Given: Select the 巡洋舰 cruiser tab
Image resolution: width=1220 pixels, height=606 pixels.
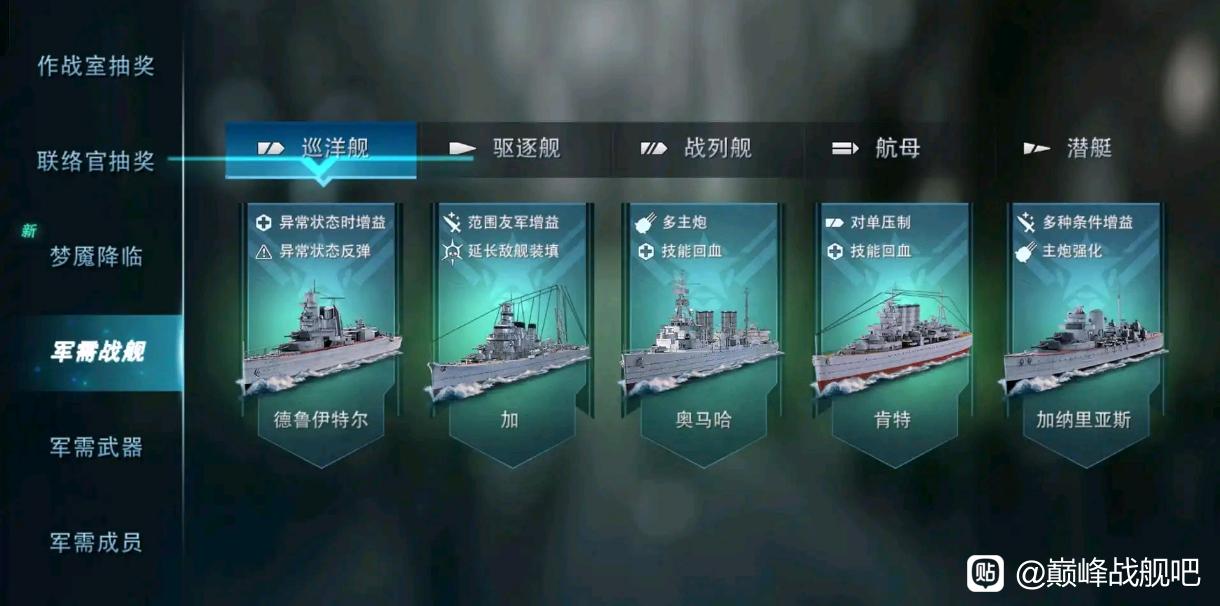Looking at the screenshot, I should [321, 149].
